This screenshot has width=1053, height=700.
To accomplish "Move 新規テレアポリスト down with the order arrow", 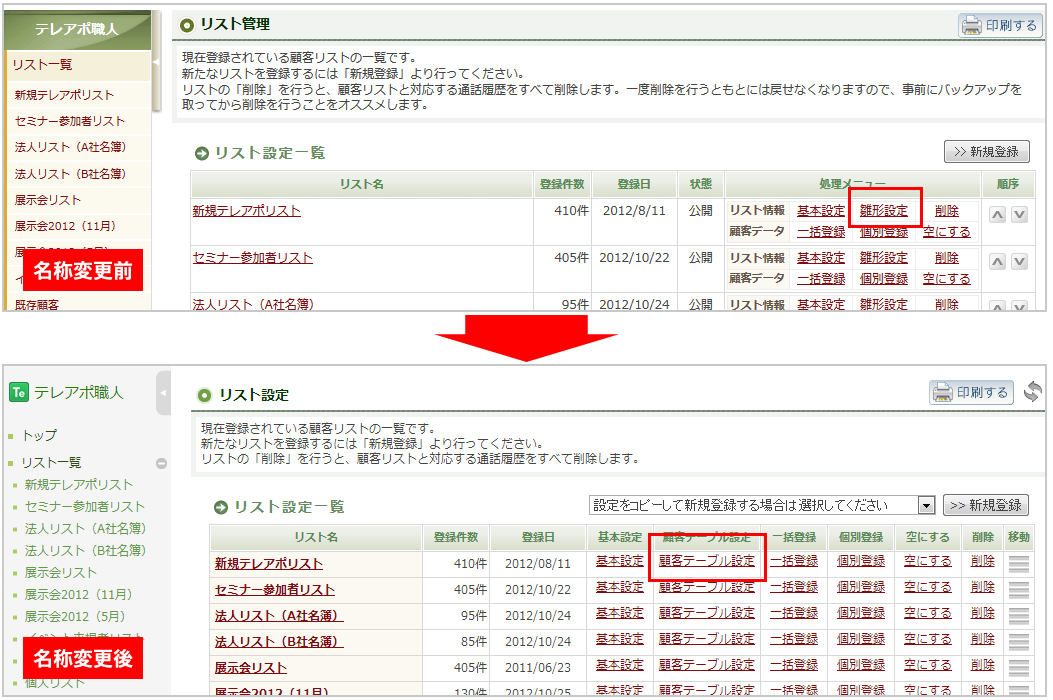I will coord(1019,215).
